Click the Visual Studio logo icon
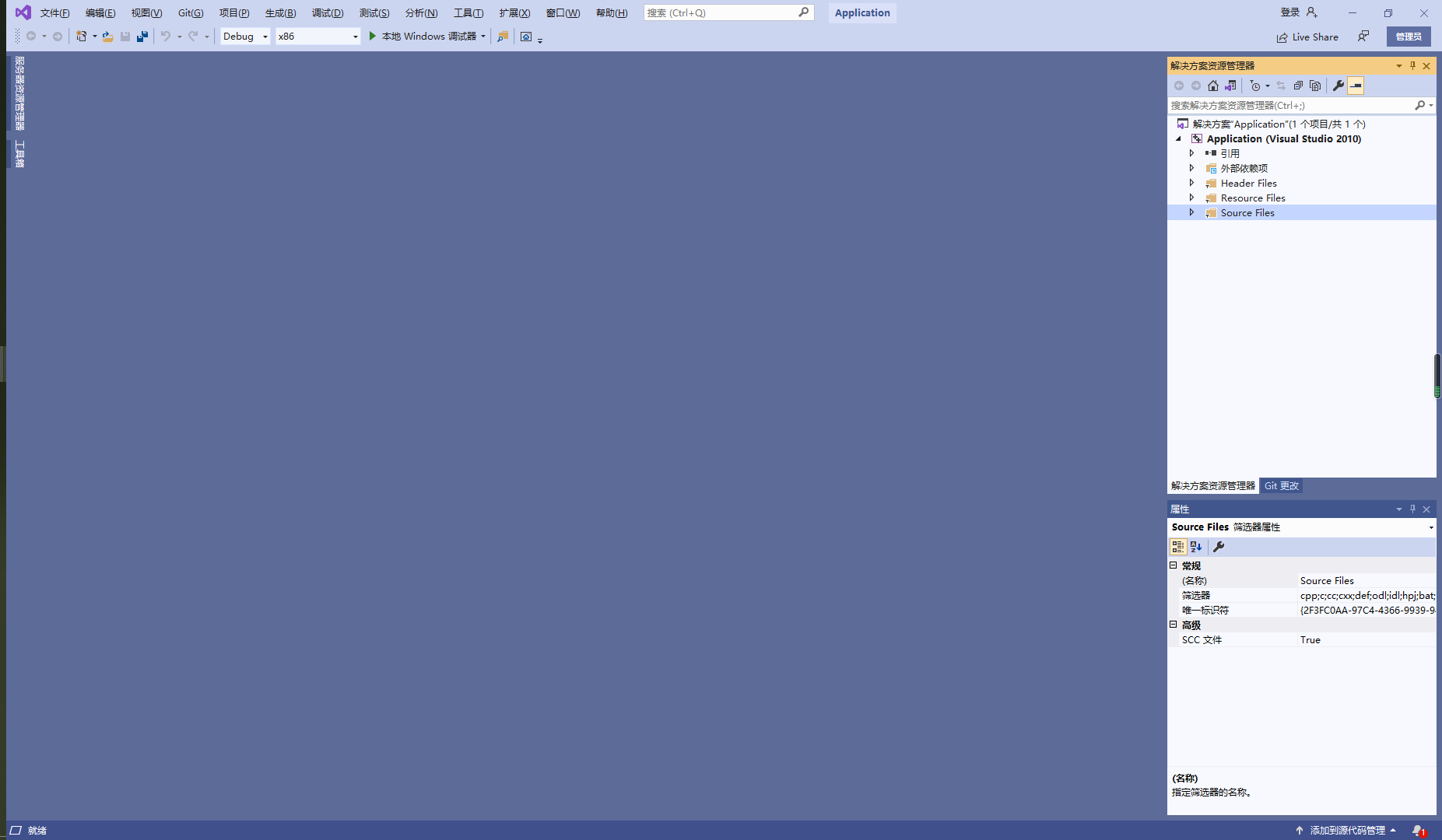The width and height of the screenshot is (1442, 840). coord(23,12)
